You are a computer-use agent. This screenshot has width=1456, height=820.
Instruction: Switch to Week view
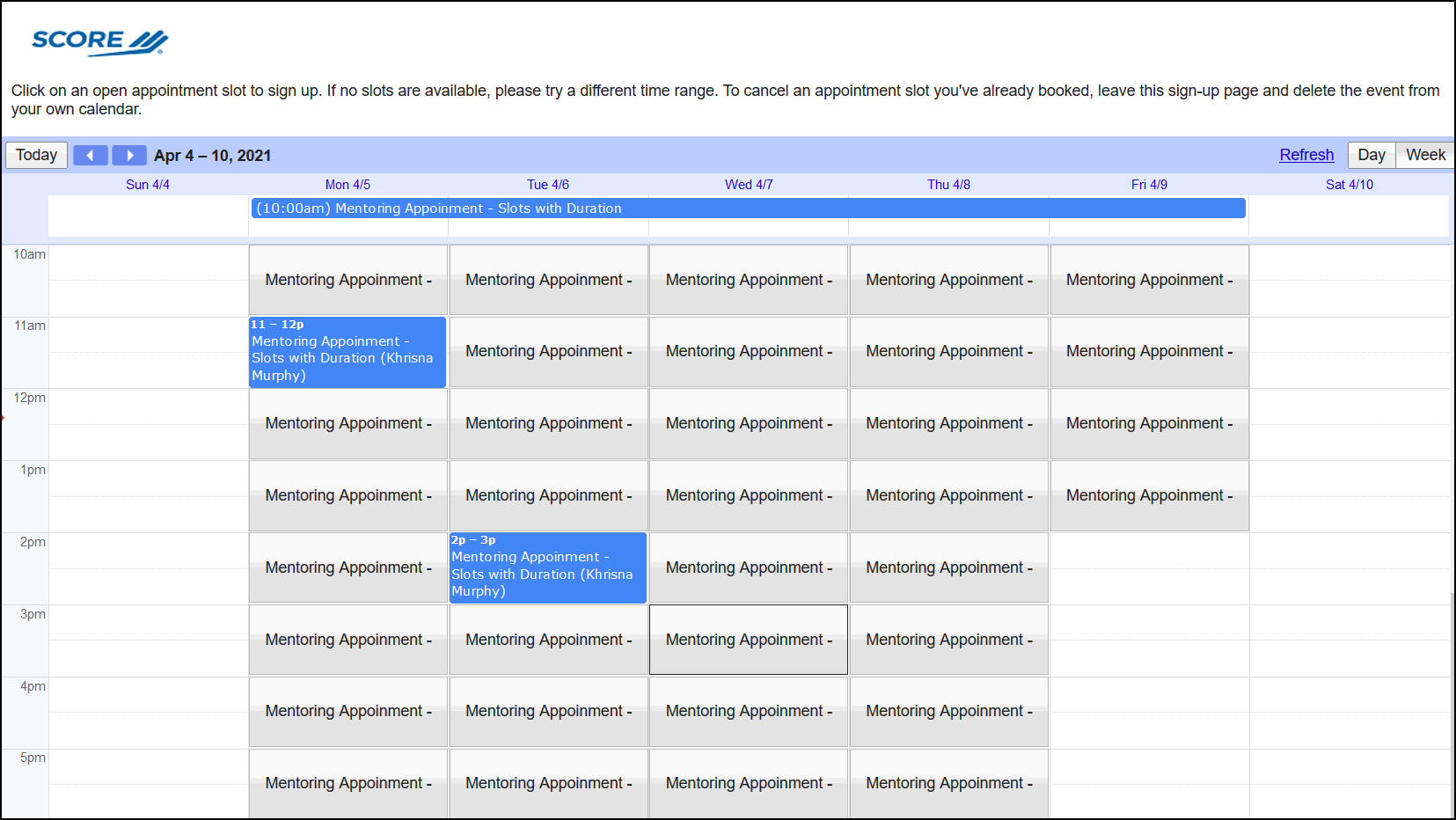click(1423, 155)
